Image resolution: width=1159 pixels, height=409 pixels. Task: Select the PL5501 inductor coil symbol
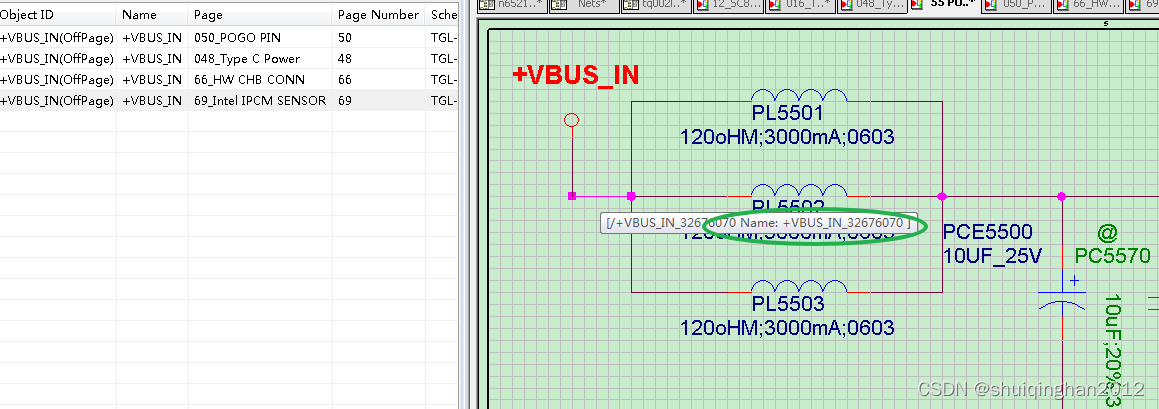tap(799, 95)
